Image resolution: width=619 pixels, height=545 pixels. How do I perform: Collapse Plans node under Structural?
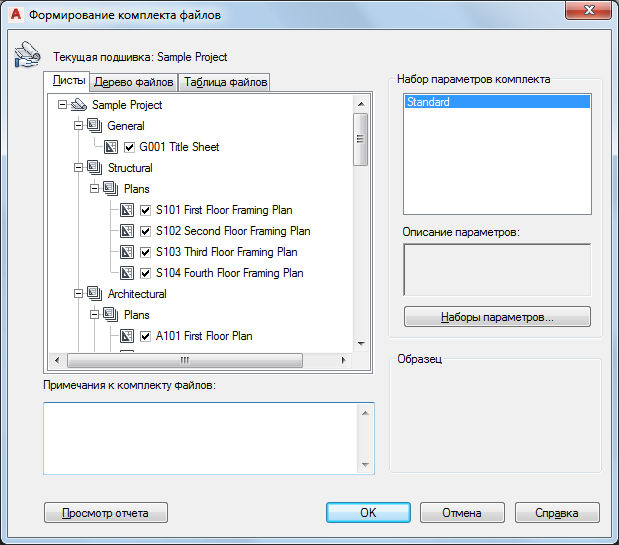[94, 189]
